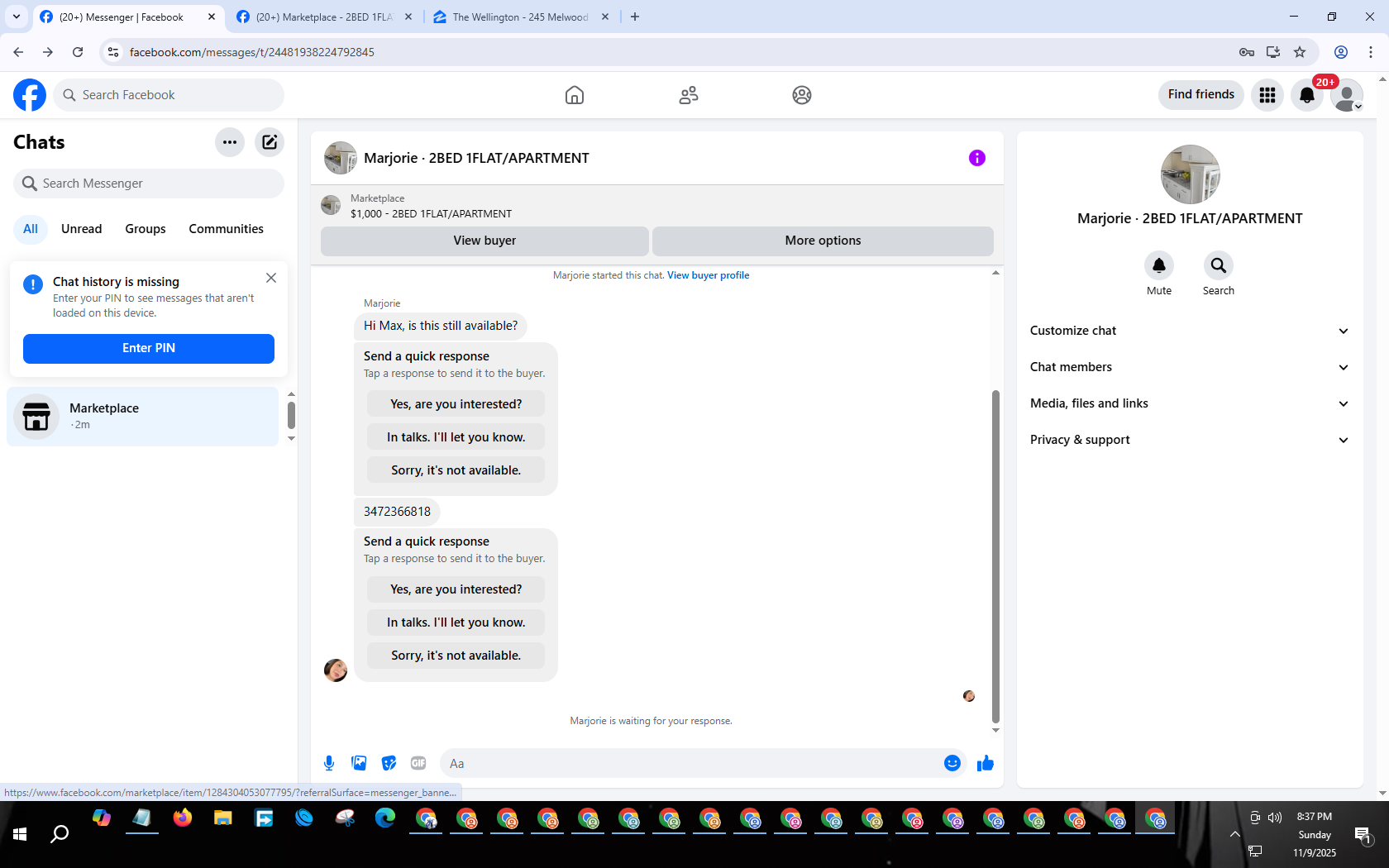Select the Groups chats filter
The width and height of the screenshot is (1389, 868).
146,229
